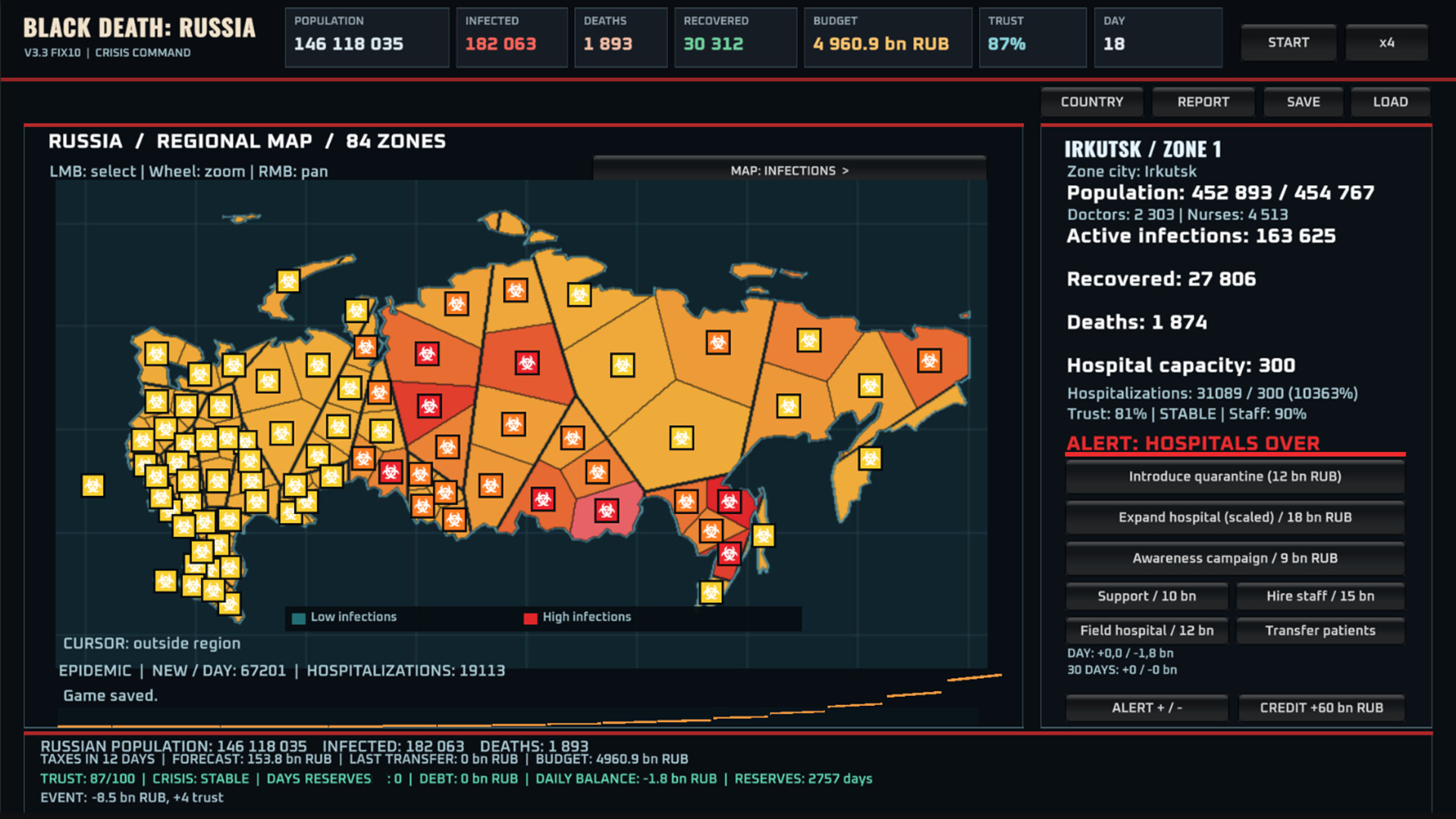Viewport: 1456px width, 819px height.
Task: Select the Kamchatka peninsula biohazard marker
Action: coord(871,458)
